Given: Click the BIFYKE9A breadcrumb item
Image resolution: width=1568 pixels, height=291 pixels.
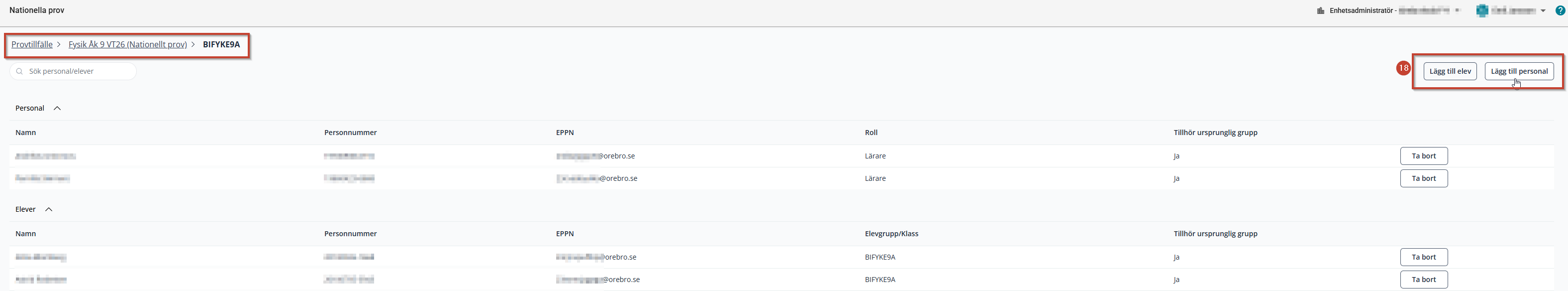Looking at the screenshot, I should pyautogui.click(x=221, y=44).
